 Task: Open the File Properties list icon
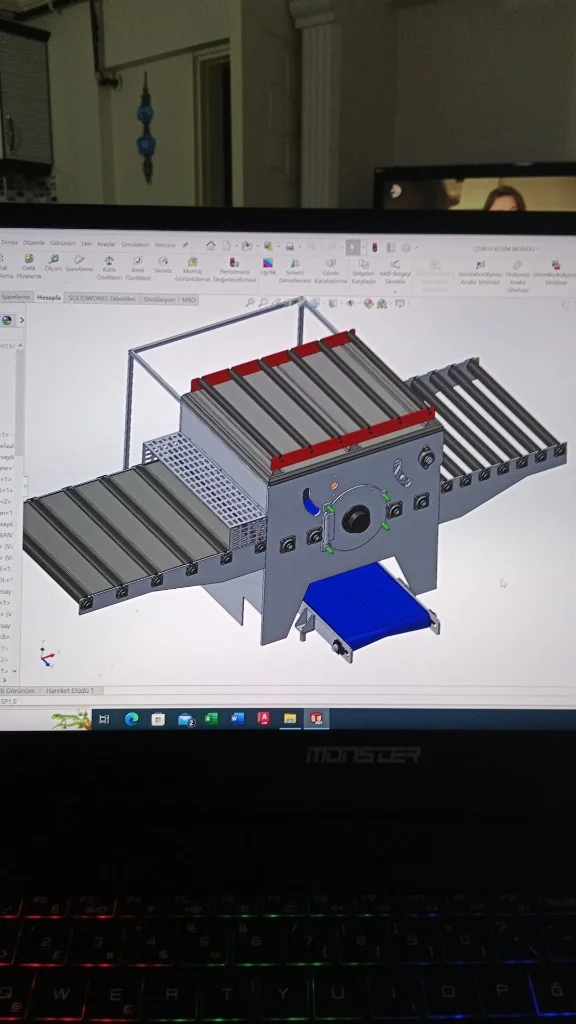pyautogui.click(x=391, y=248)
